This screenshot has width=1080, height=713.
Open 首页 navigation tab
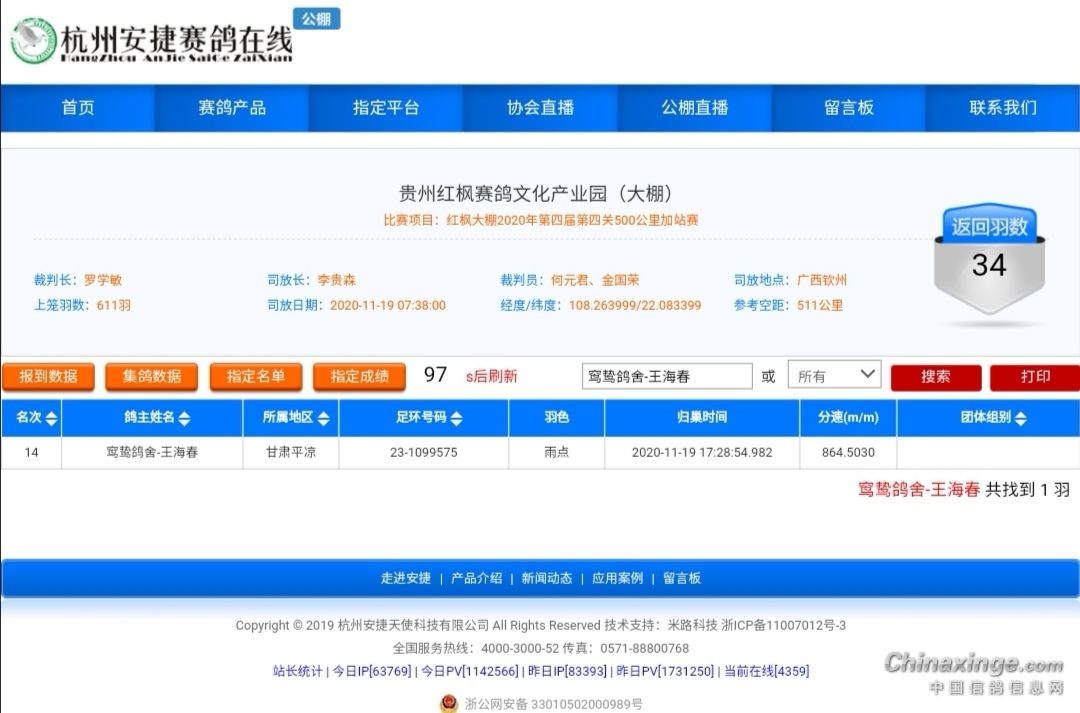tap(78, 108)
